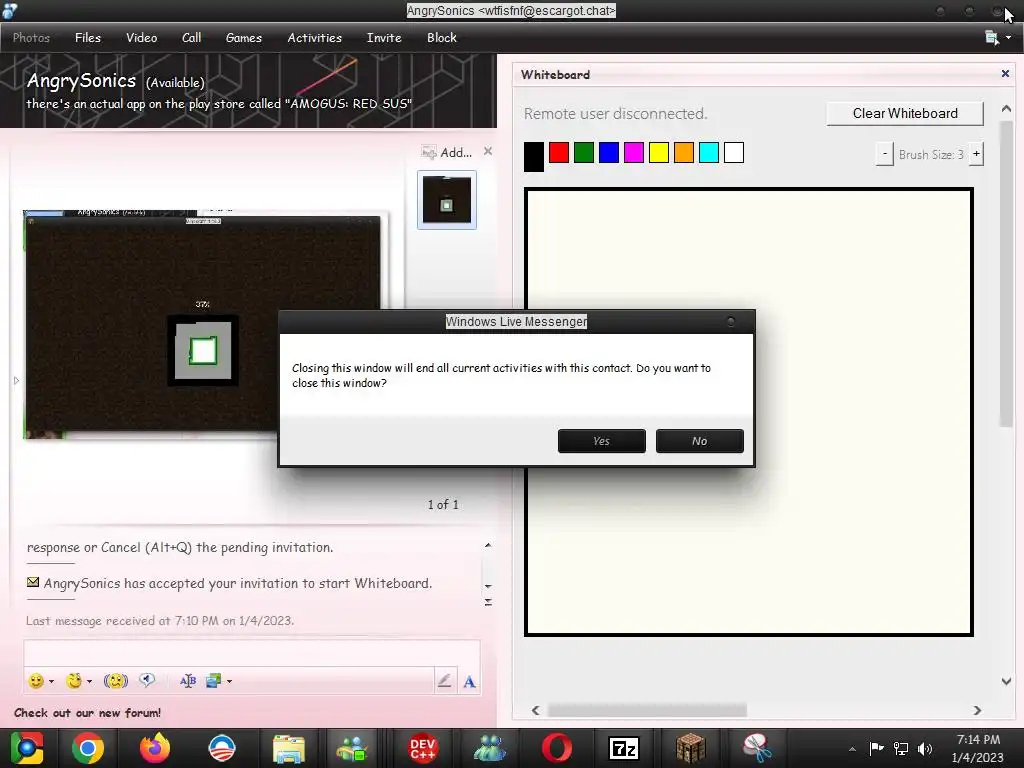Viewport: 1024px width, 768px height.
Task: Open Dev-C++ from the taskbar
Action: click(x=423, y=748)
